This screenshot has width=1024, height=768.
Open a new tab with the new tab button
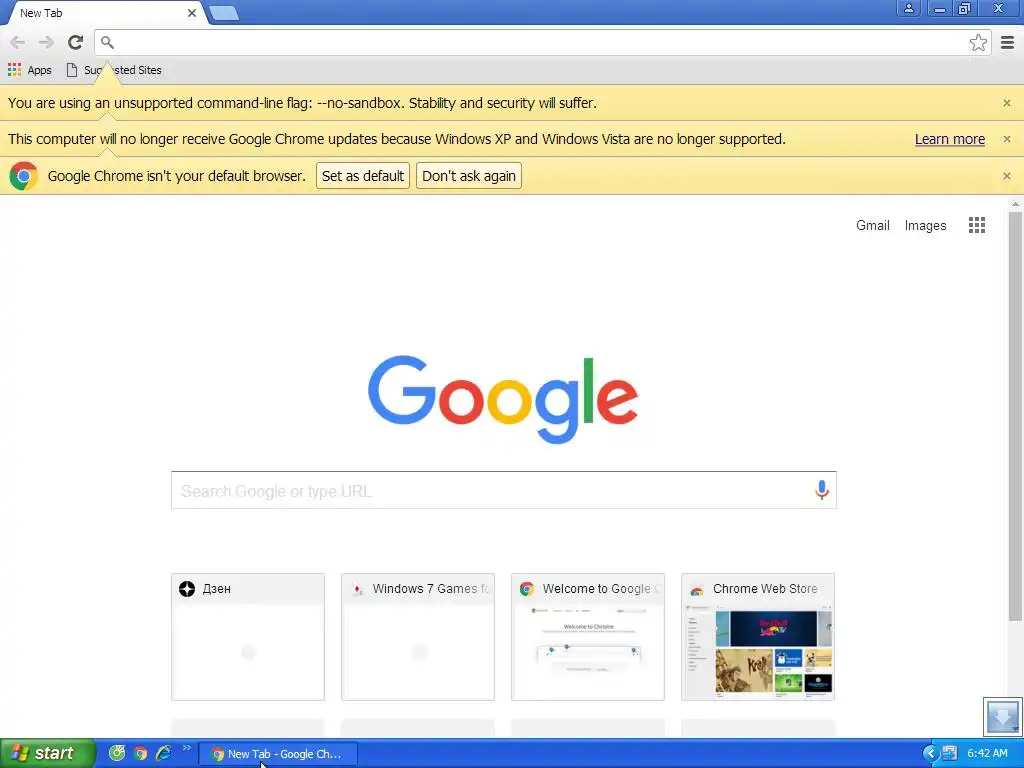pyautogui.click(x=224, y=12)
